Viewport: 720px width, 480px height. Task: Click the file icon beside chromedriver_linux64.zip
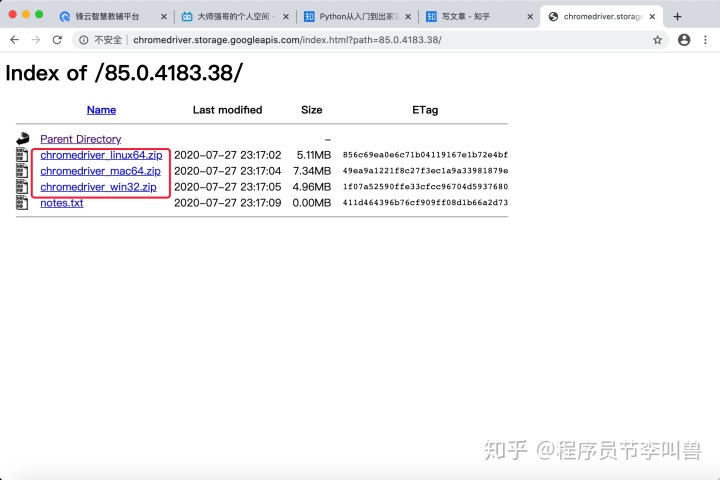22,154
